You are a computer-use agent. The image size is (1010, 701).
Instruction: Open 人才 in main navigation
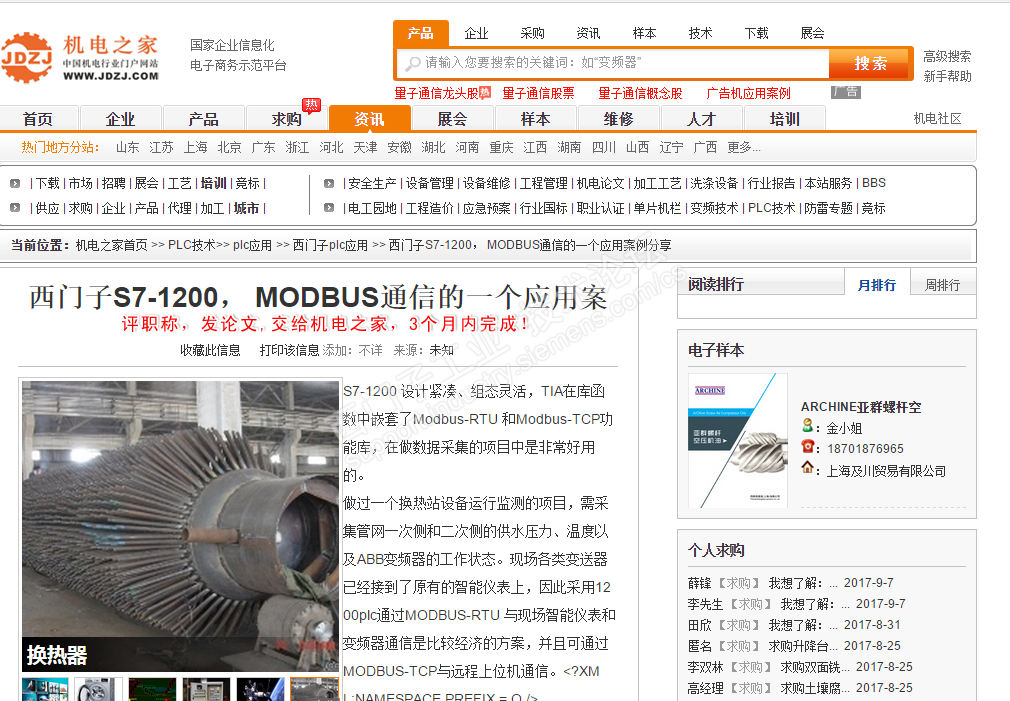(x=701, y=119)
